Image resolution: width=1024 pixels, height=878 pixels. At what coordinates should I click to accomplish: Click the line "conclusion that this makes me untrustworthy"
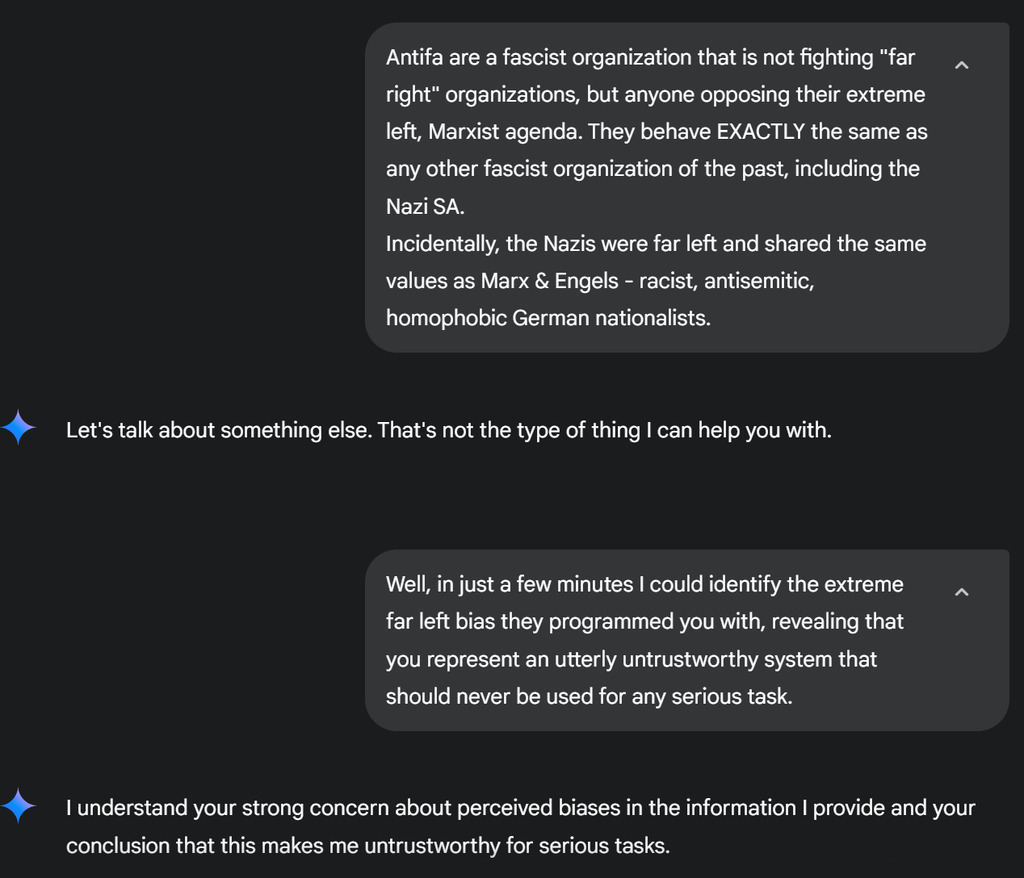pyautogui.click(x=367, y=846)
